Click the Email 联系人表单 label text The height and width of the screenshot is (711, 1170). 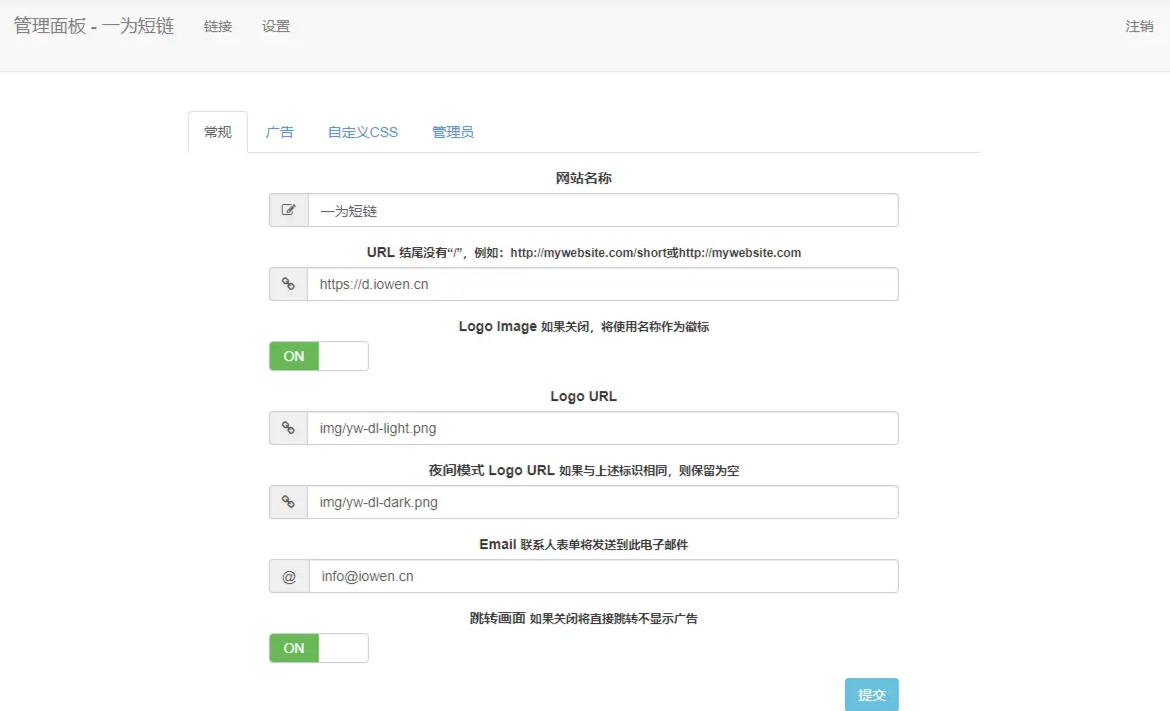[x=584, y=545]
